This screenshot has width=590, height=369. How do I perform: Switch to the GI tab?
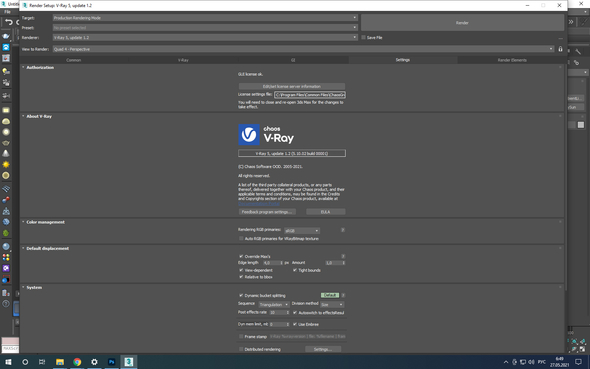[293, 60]
